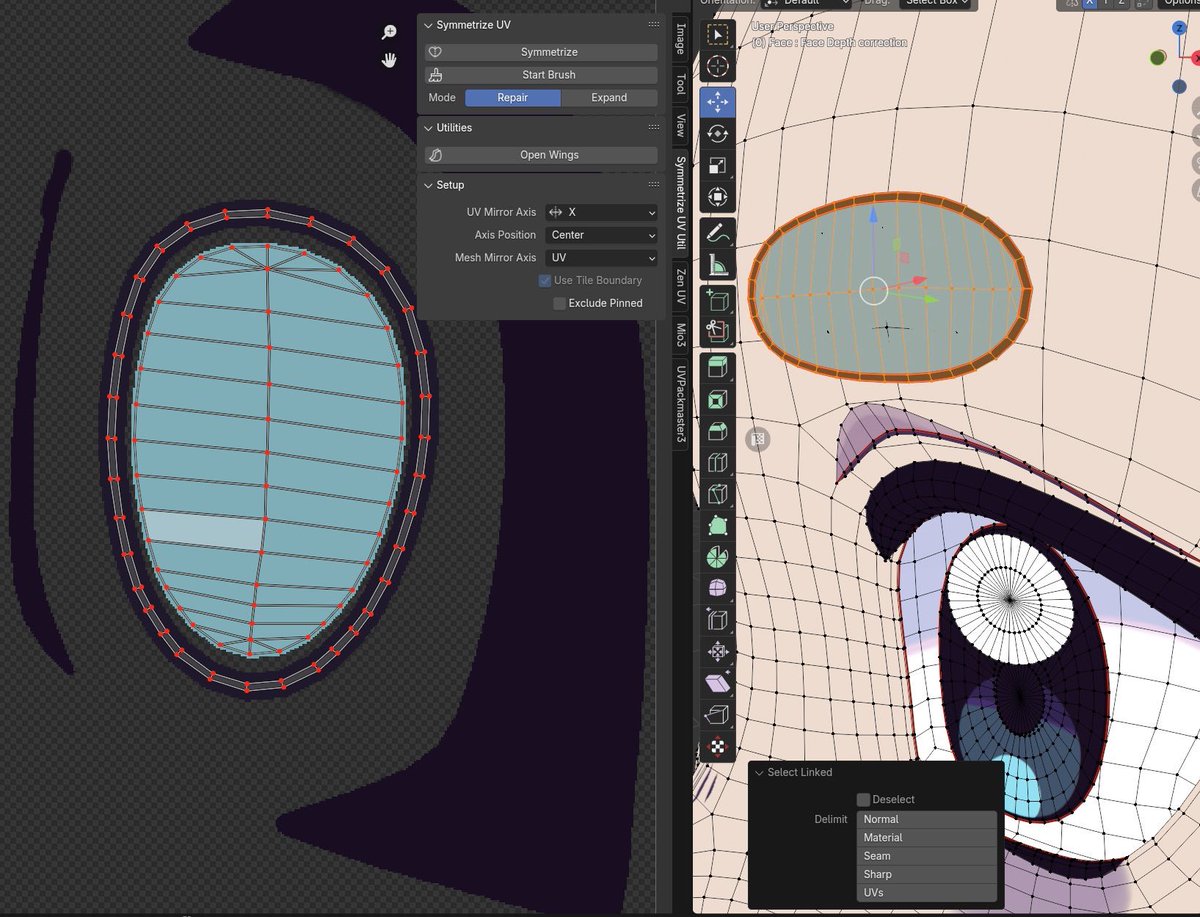Open the Symmetrize UV Util sidebar tab
This screenshot has width=1200, height=917.
pos(681,203)
